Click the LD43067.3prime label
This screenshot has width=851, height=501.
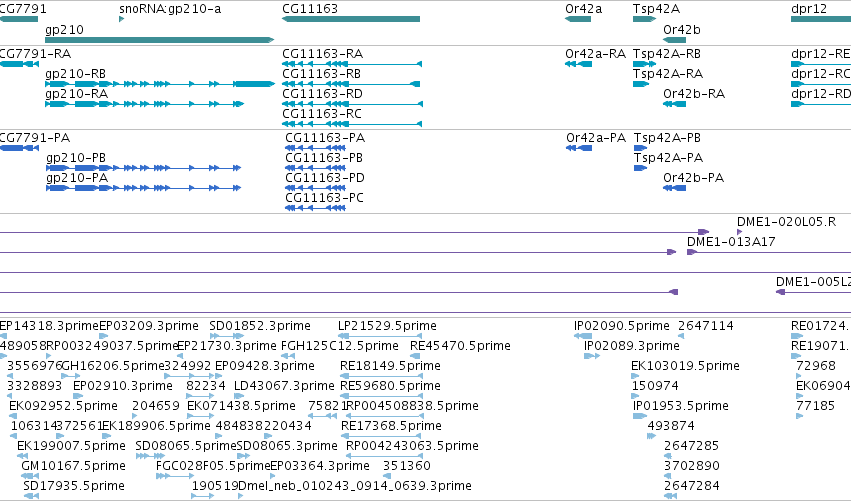pos(284,386)
